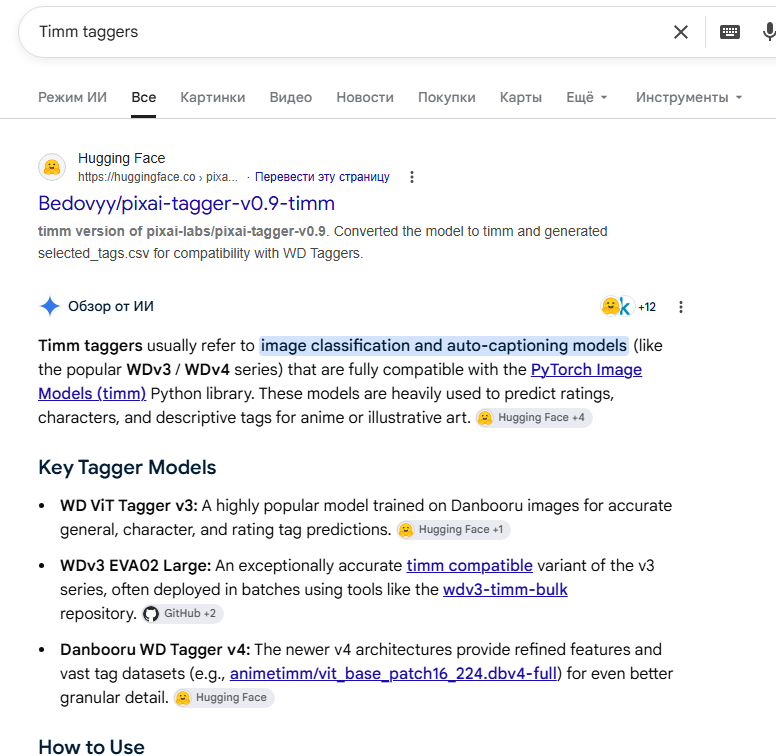Select the Все tab
The height and width of the screenshot is (756, 776).
[144, 97]
